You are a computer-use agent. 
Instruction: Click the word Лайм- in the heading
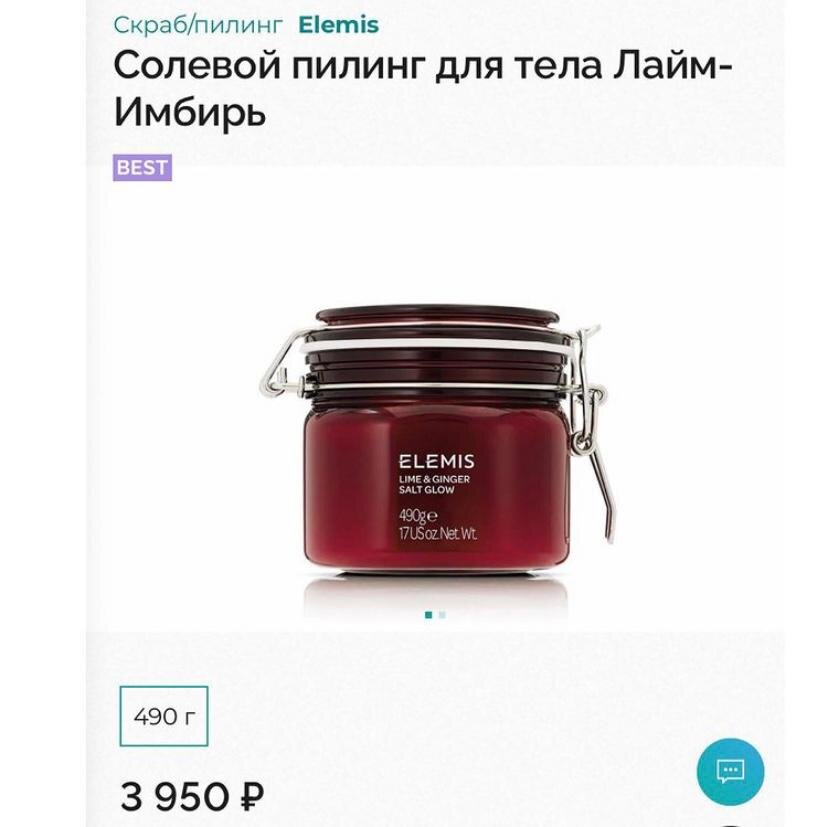pyautogui.click(x=673, y=68)
